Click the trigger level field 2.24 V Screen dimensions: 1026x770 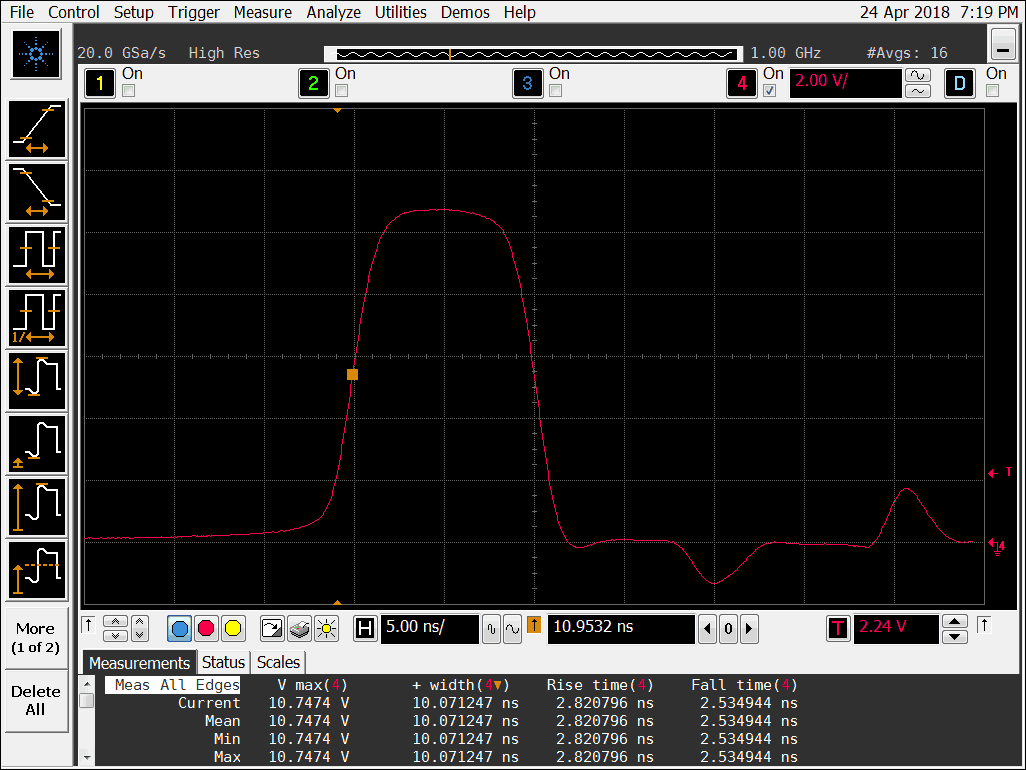[896, 629]
